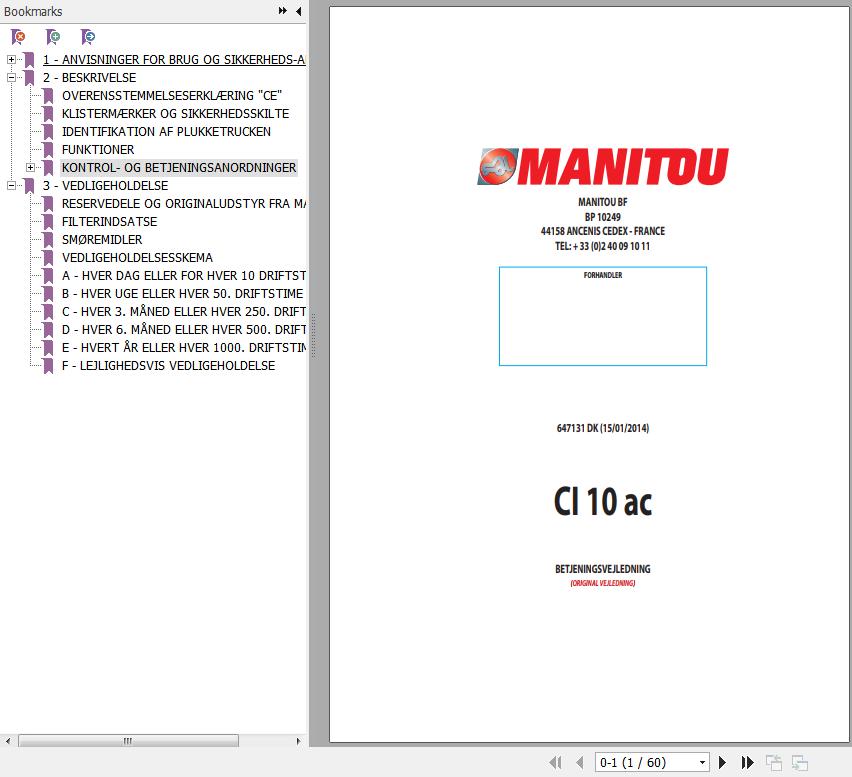The width and height of the screenshot is (852, 777).
Task: Open the VEDLIGEHOLDELSESSKEMA bookmark
Action: pyautogui.click(x=137, y=258)
